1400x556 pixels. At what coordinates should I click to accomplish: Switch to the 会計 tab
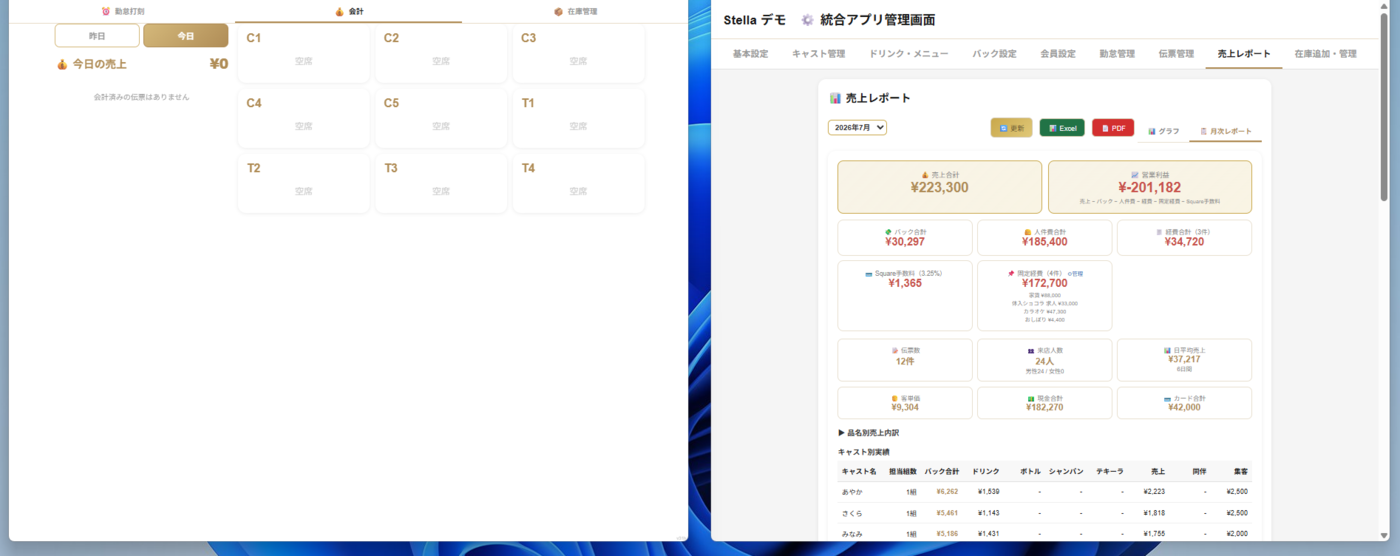point(349,11)
